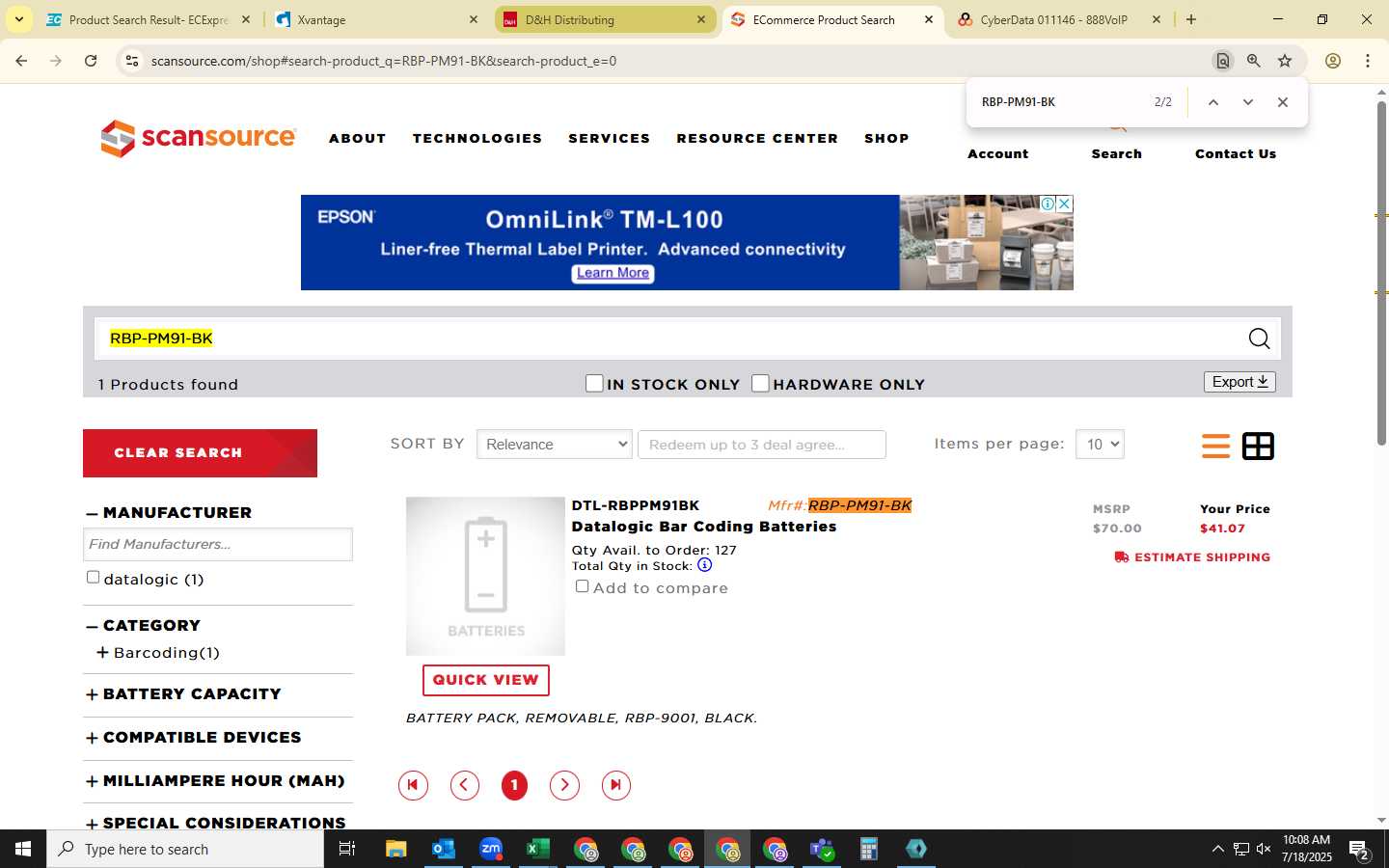Open SHOP menu

pyautogui.click(x=886, y=139)
